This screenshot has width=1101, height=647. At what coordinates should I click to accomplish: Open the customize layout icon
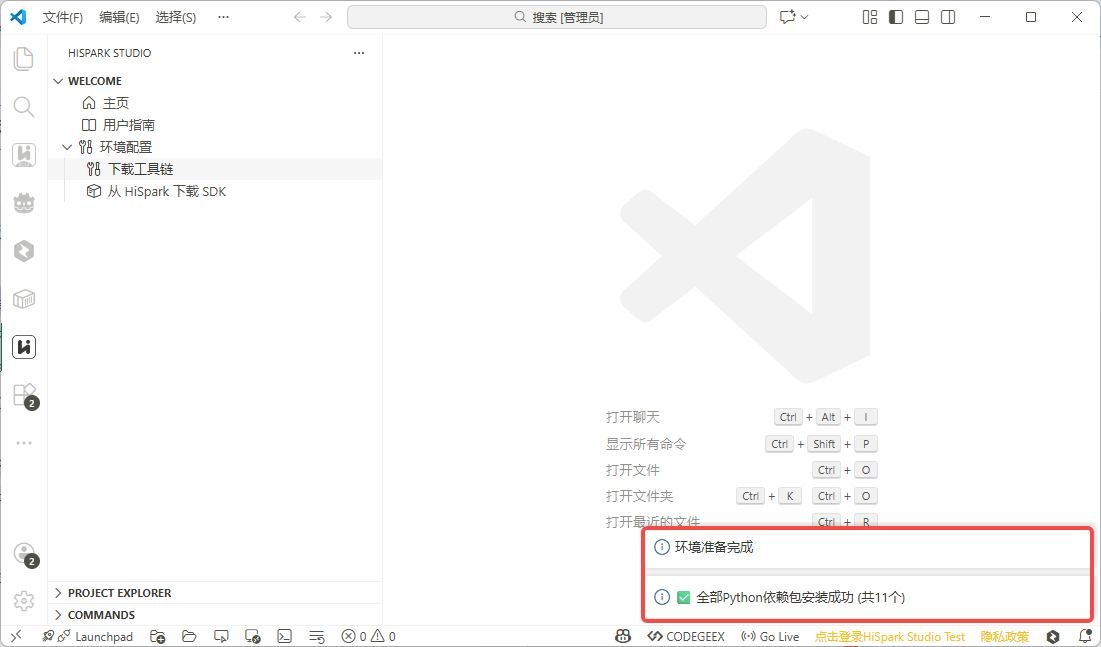870,17
